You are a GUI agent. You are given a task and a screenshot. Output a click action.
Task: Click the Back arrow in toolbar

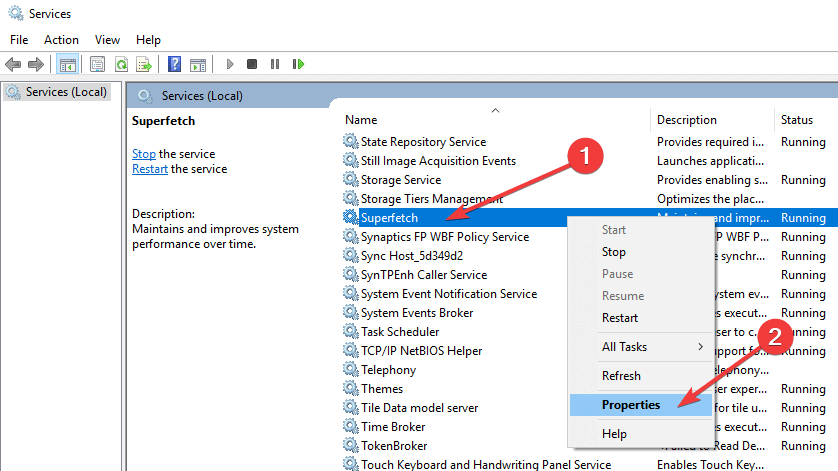click(x=13, y=64)
